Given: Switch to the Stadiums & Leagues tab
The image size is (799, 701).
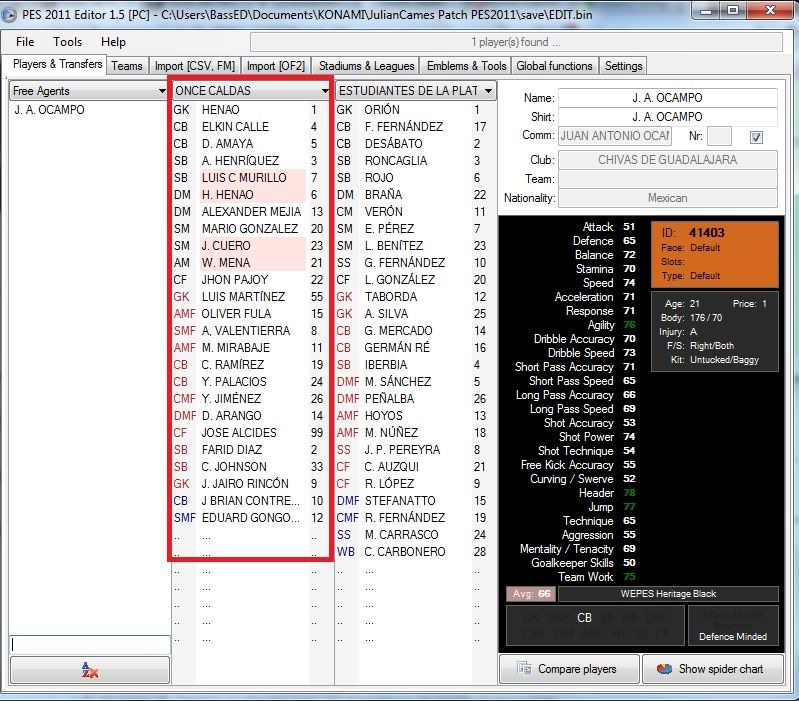Looking at the screenshot, I should pyautogui.click(x=366, y=66).
